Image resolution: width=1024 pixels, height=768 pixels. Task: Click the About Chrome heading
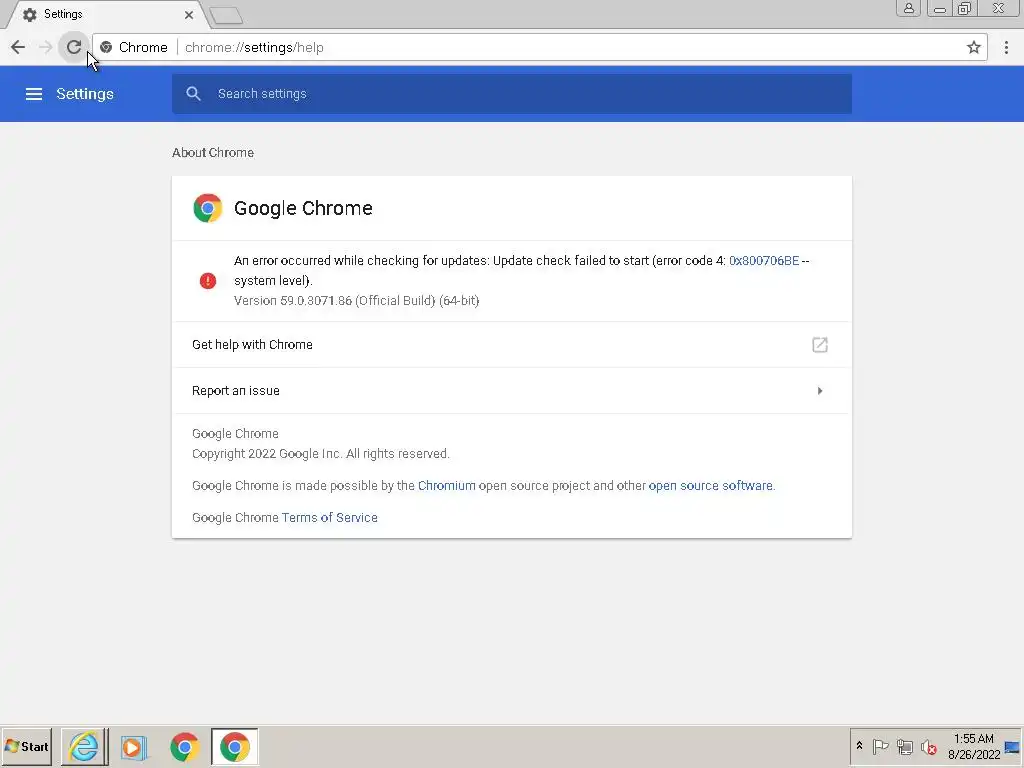click(x=213, y=152)
